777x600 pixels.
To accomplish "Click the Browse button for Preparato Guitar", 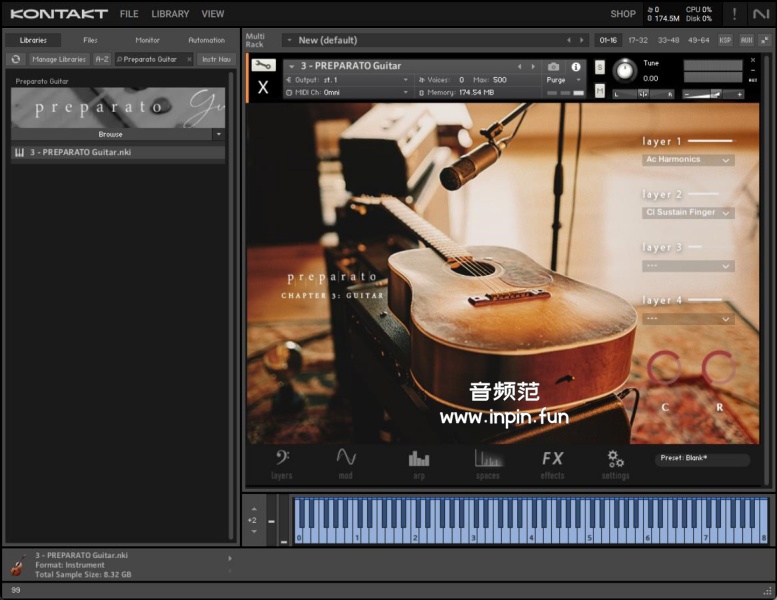I will click(x=111, y=134).
